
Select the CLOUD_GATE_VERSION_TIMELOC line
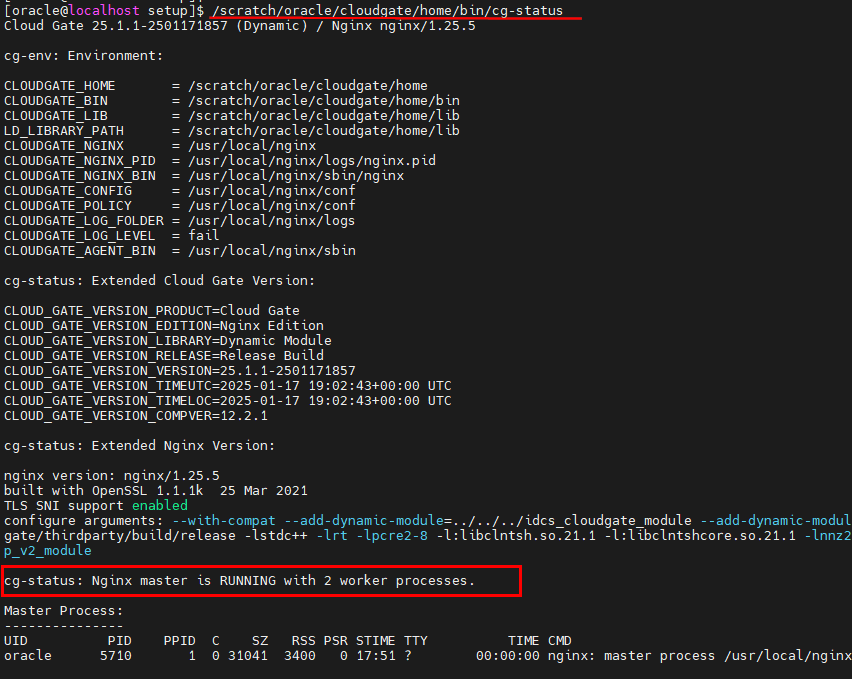click(228, 400)
